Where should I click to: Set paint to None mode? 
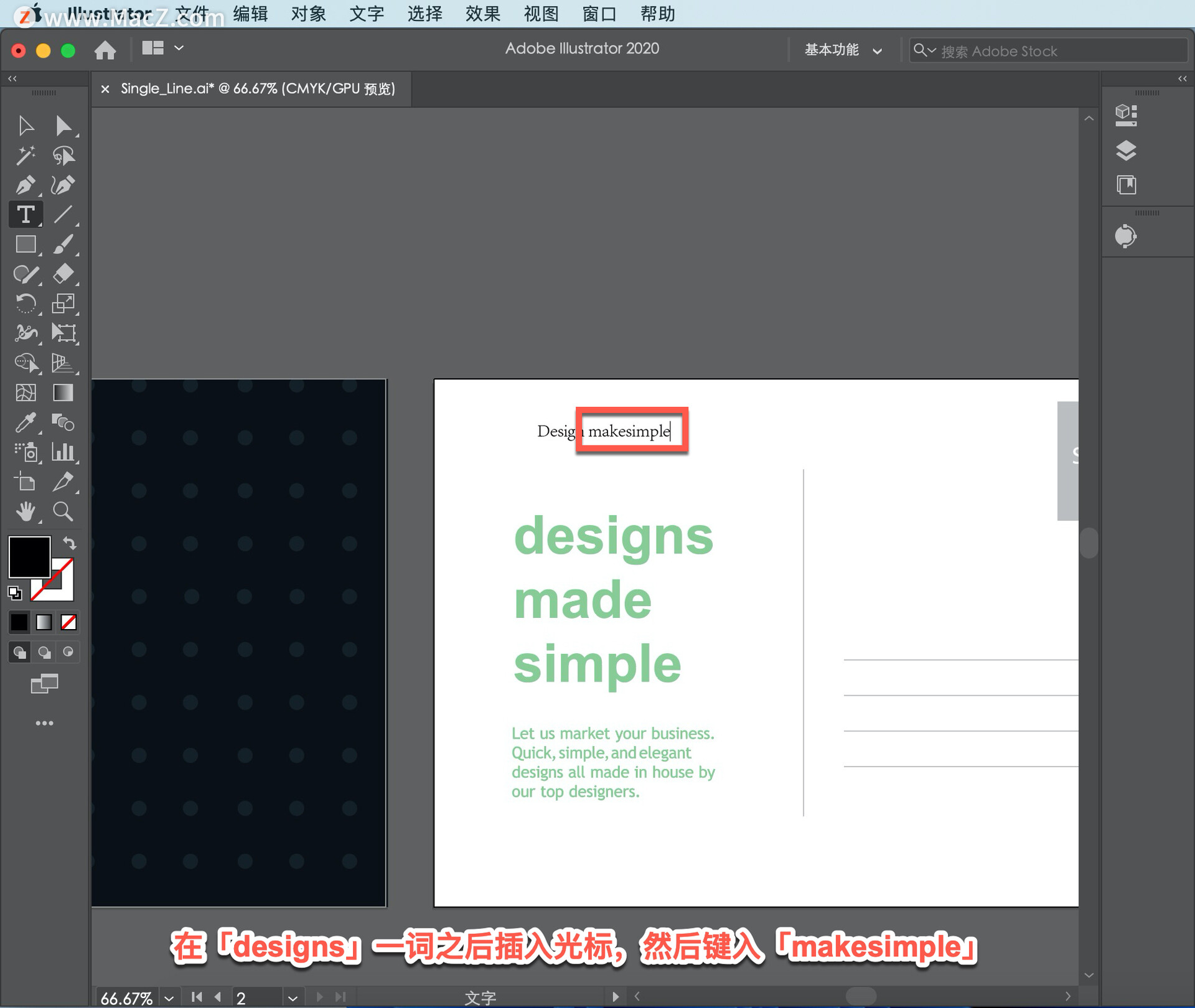tap(68, 622)
